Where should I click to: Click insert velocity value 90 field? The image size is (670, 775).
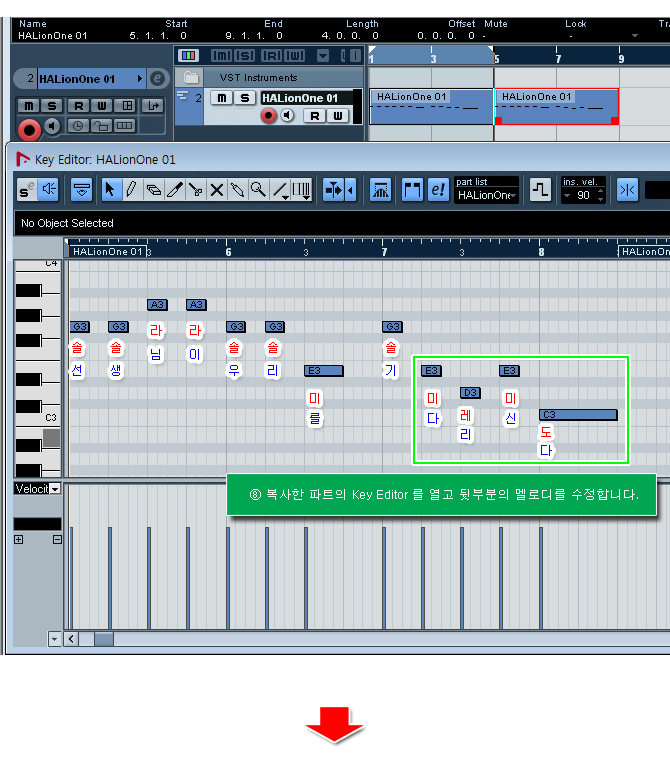pyautogui.click(x=584, y=196)
